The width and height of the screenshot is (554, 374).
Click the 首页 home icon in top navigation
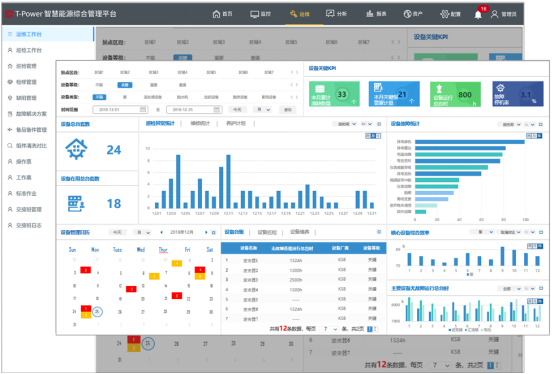(x=216, y=14)
